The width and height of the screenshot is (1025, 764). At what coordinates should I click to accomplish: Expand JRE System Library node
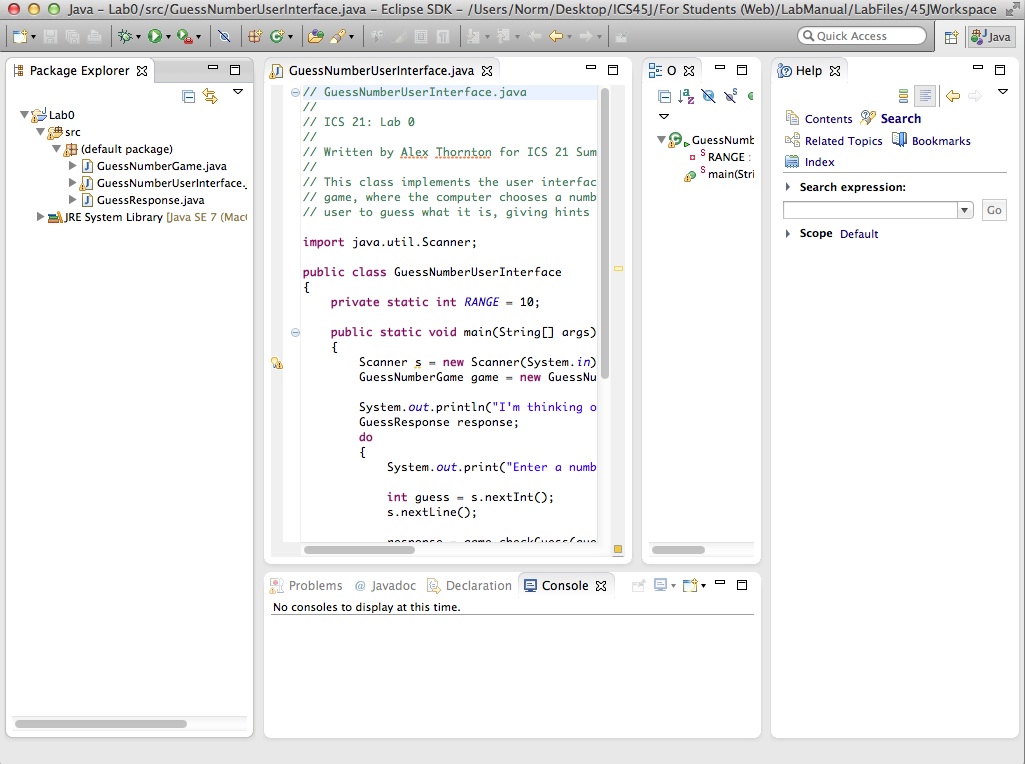tap(41, 217)
